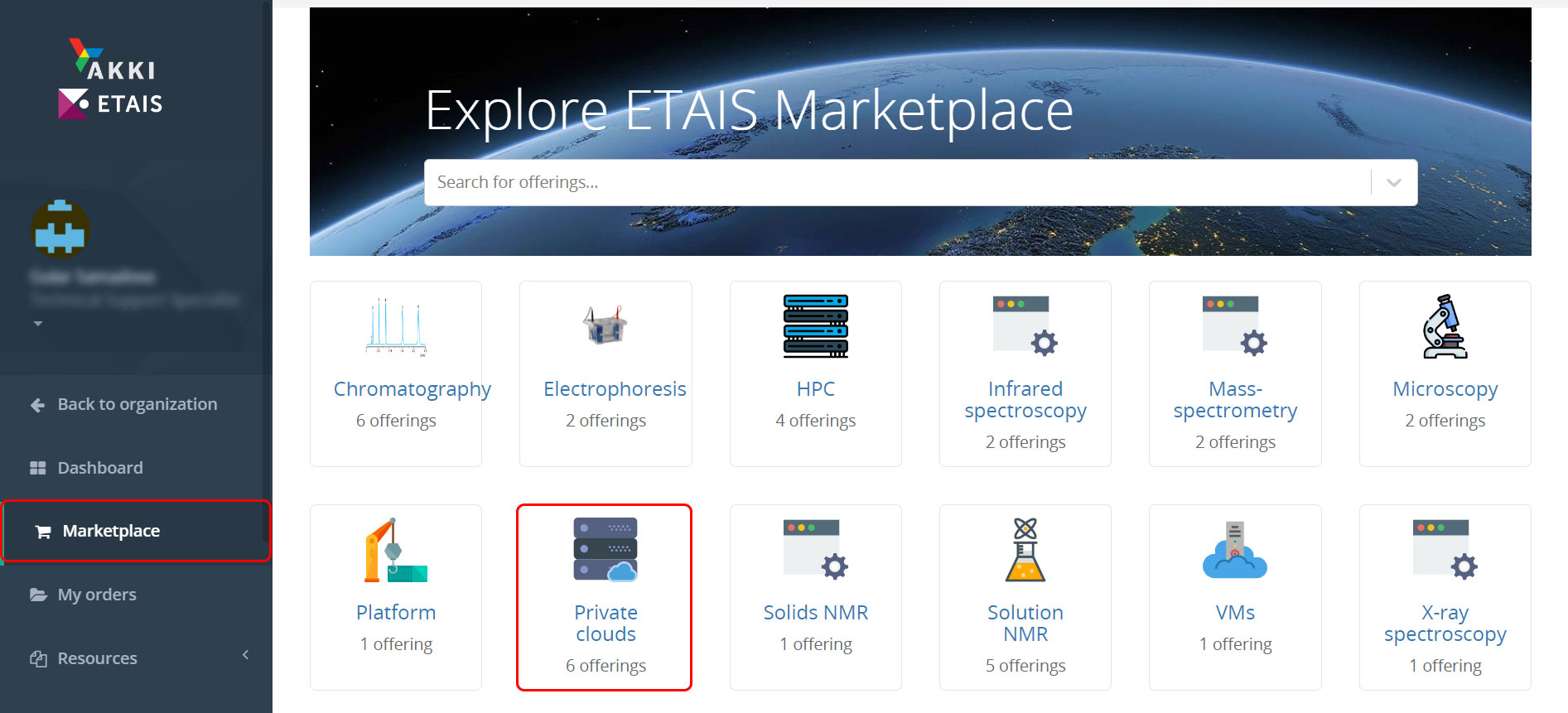Click Chromatography's '6 offerings' text
The height and width of the screenshot is (713, 1568).
coord(396,421)
